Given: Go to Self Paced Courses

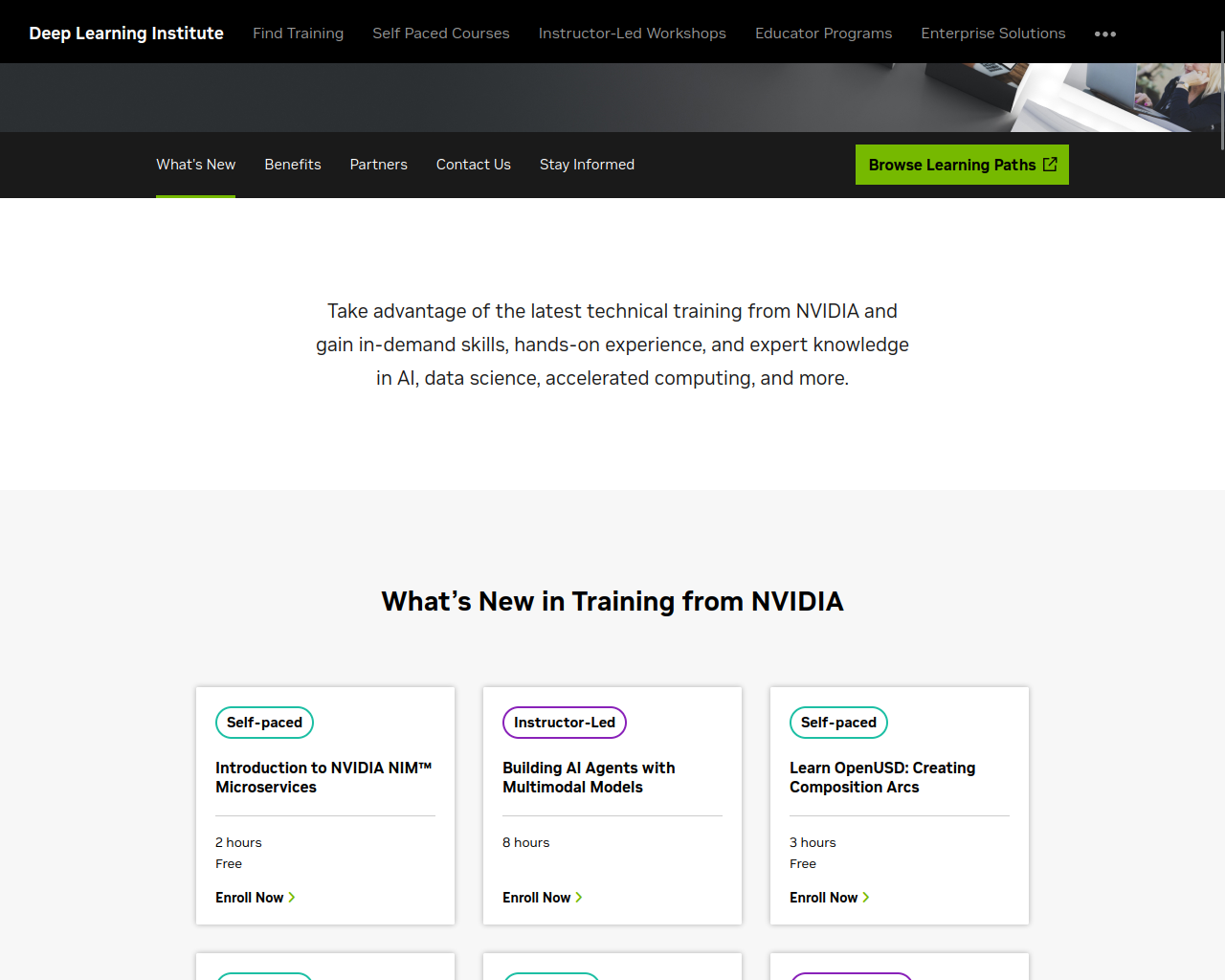Looking at the screenshot, I should click(x=441, y=33).
